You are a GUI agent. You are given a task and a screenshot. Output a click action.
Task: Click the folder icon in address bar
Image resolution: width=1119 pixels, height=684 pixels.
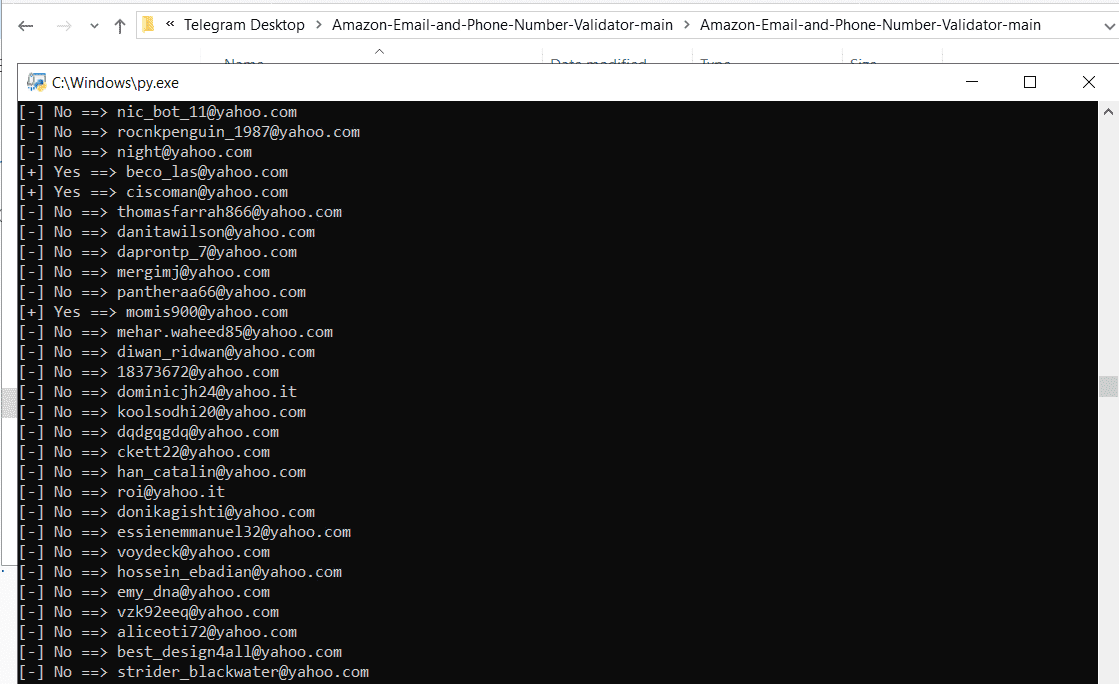(x=149, y=25)
